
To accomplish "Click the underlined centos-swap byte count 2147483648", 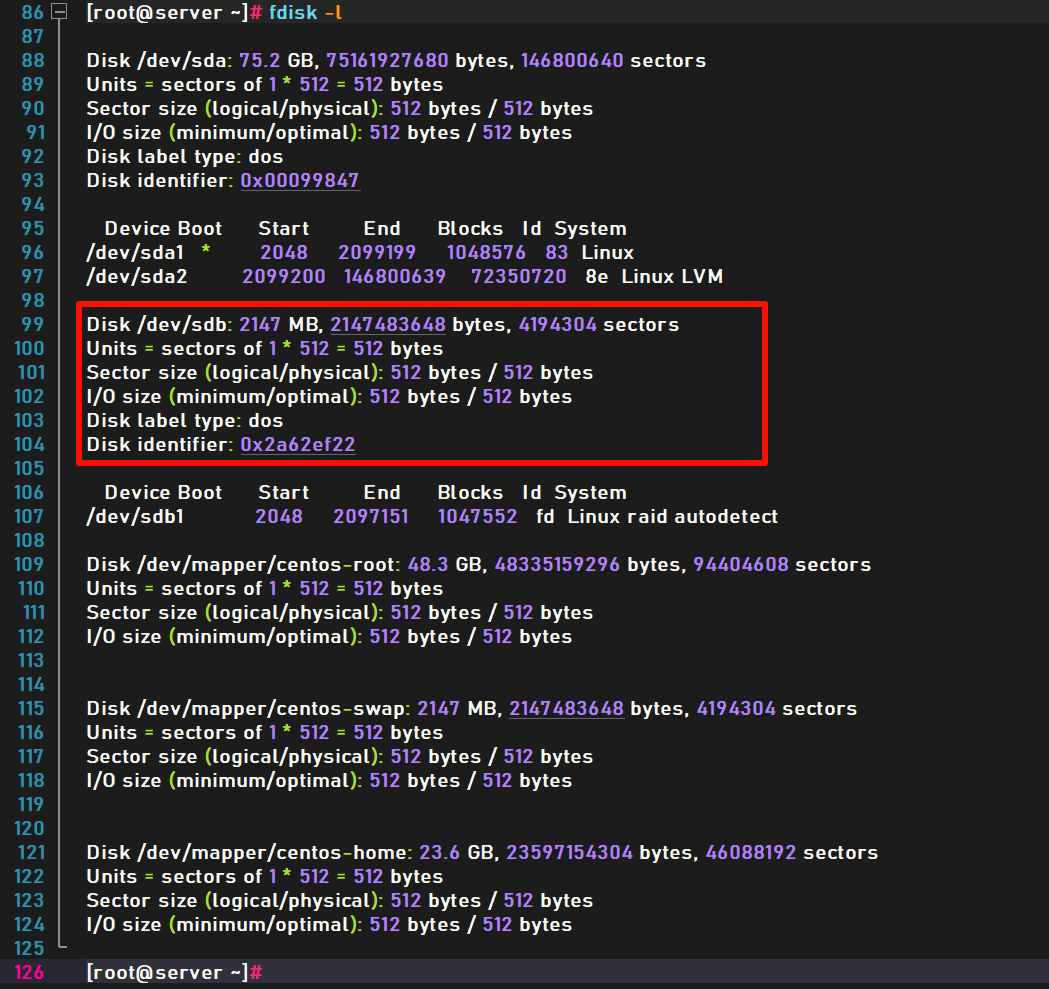I will 567,709.
